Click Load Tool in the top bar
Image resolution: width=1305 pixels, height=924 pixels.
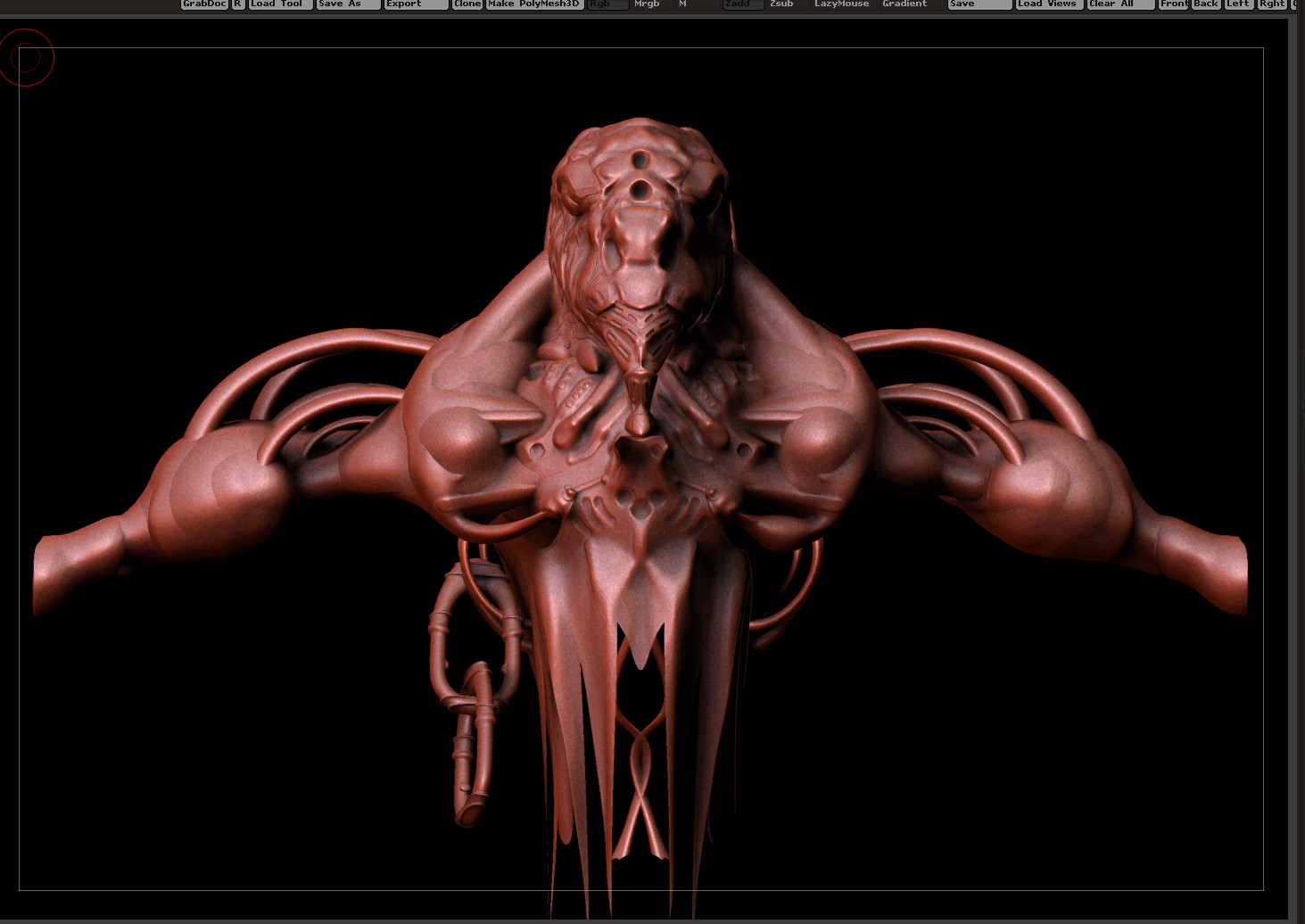coord(280,4)
